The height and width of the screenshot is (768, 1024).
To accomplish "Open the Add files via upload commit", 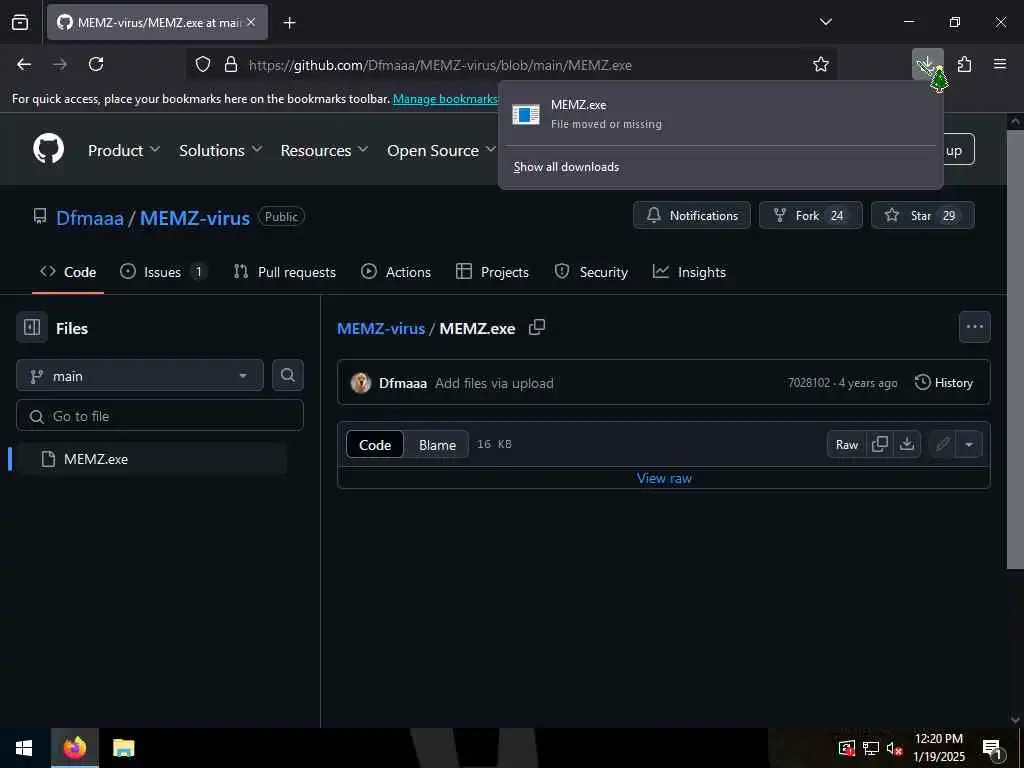I will 494,383.
